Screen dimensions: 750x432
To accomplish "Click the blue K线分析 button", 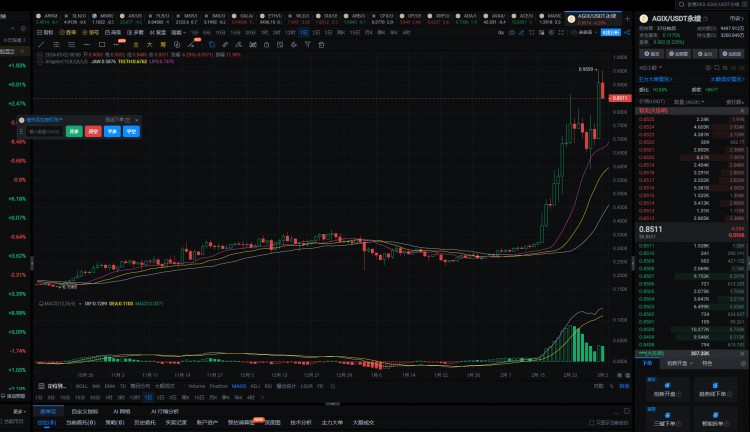I will (611, 33).
